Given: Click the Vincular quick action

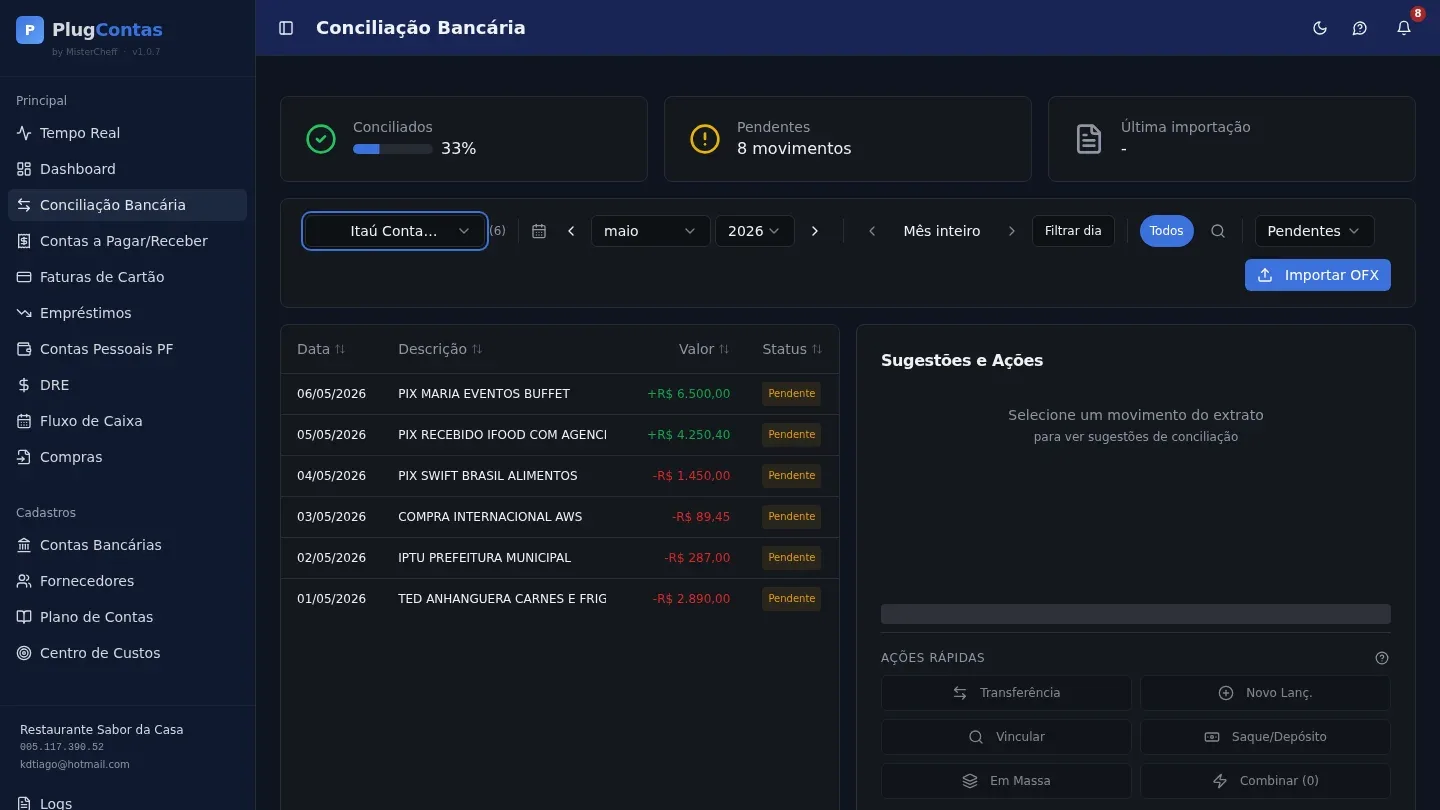Looking at the screenshot, I should pyautogui.click(x=1006, y=737).
